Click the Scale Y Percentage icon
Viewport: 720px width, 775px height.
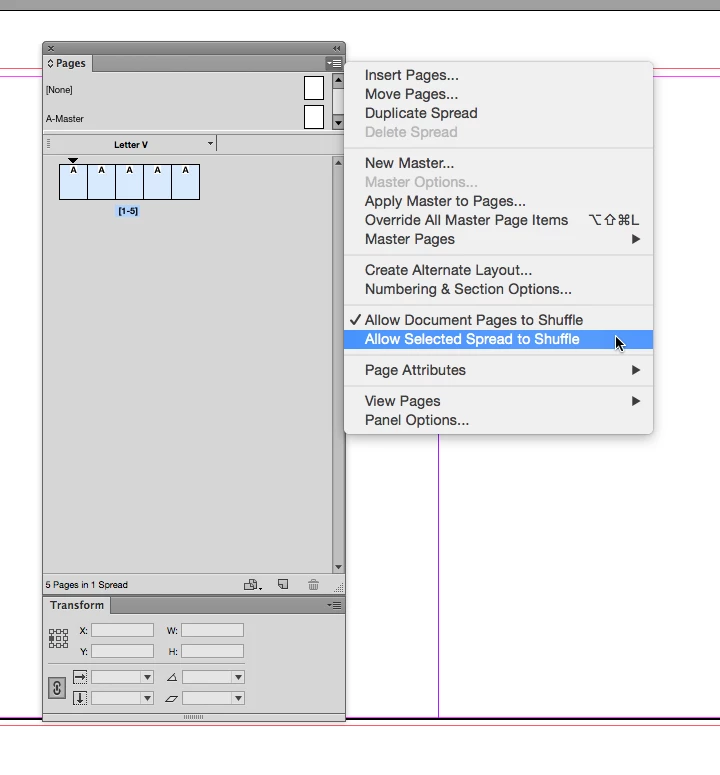(80, 698)
